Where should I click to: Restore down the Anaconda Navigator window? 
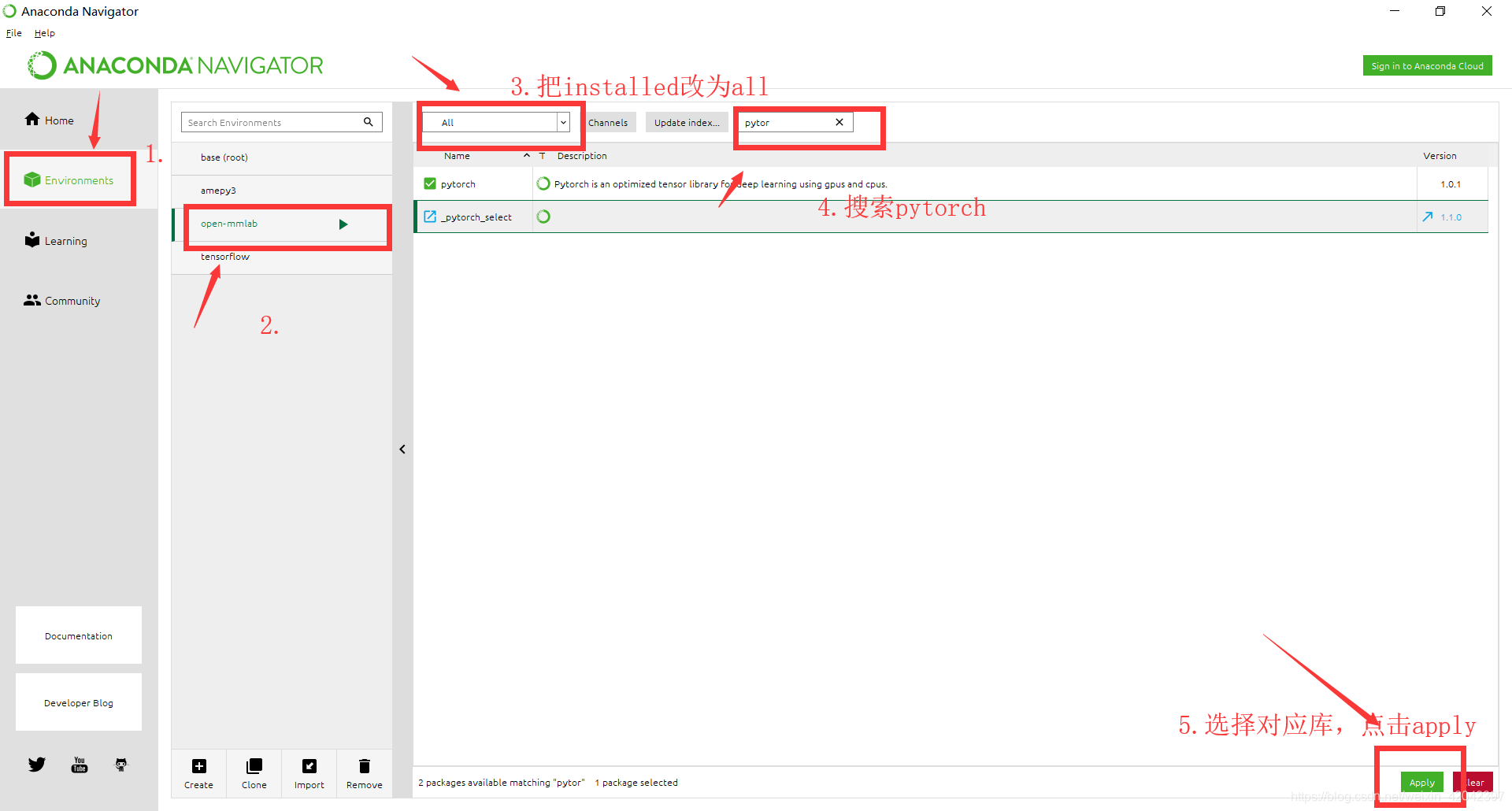(1440, 11)
